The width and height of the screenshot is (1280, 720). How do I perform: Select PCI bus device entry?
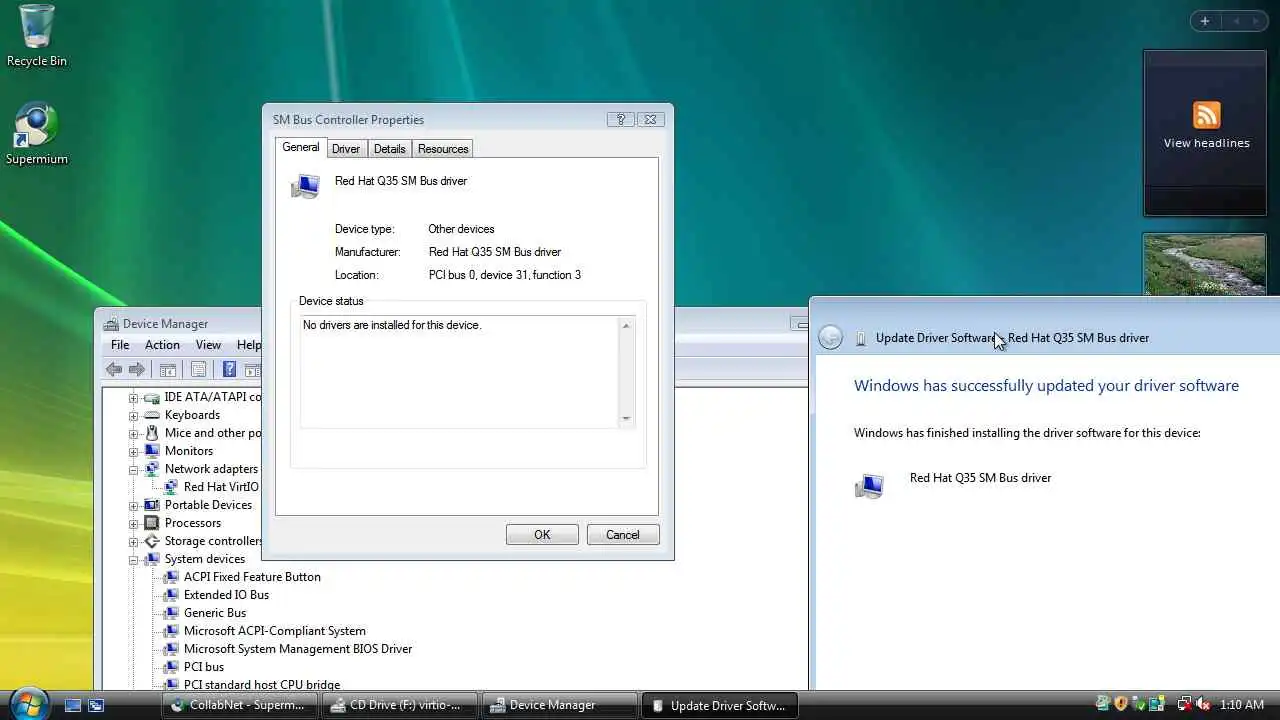pos(204,667)
